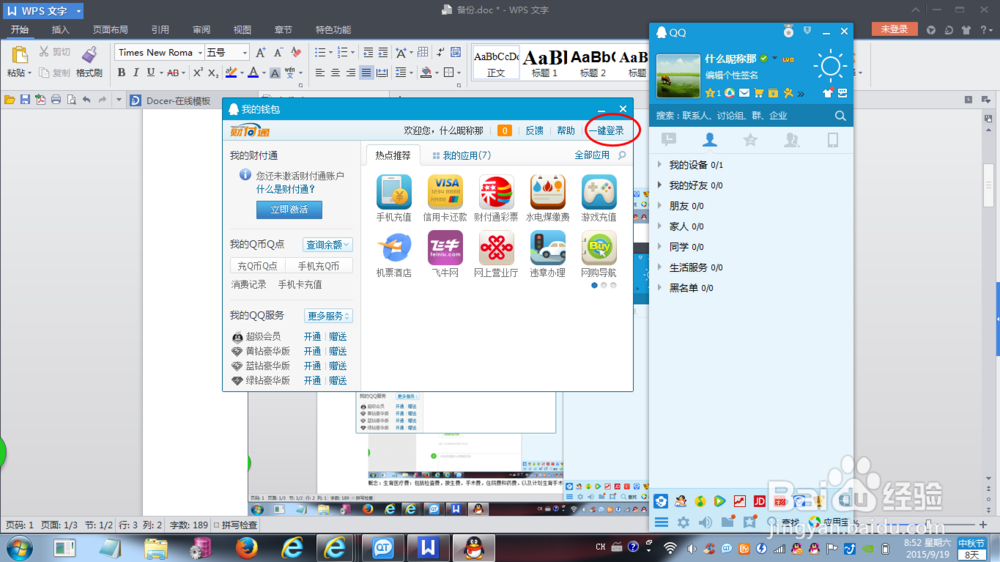Open the QQ contacts person tab icon
This screenshot has width=1000, height=562.
pos(709,140)
